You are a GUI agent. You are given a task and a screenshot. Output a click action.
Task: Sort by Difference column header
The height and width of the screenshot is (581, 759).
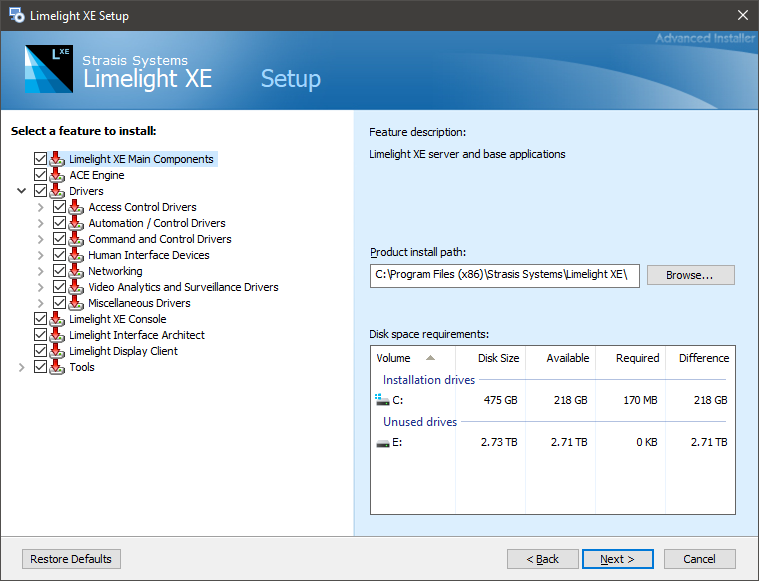[x=700, y=358]
